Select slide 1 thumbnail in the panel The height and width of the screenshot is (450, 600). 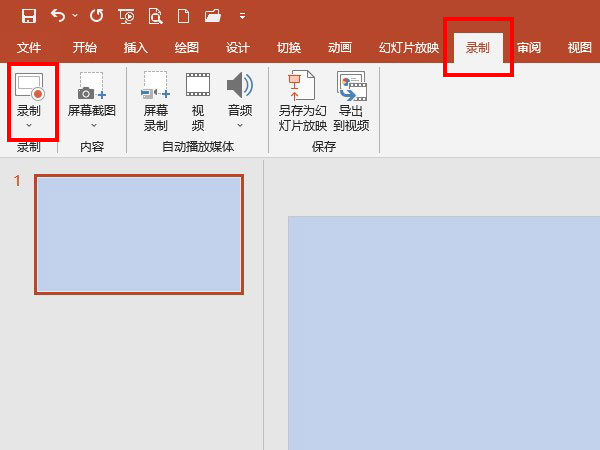(x=139, y=234)
